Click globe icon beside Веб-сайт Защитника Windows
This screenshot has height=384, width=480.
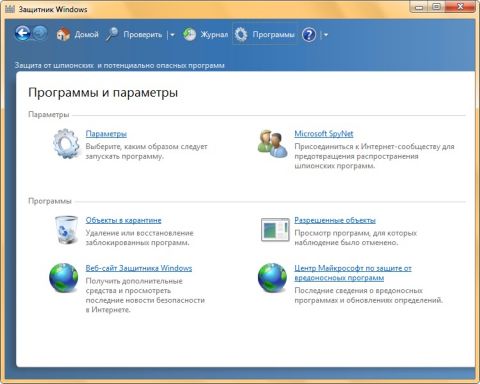click(x=64, y=278)
